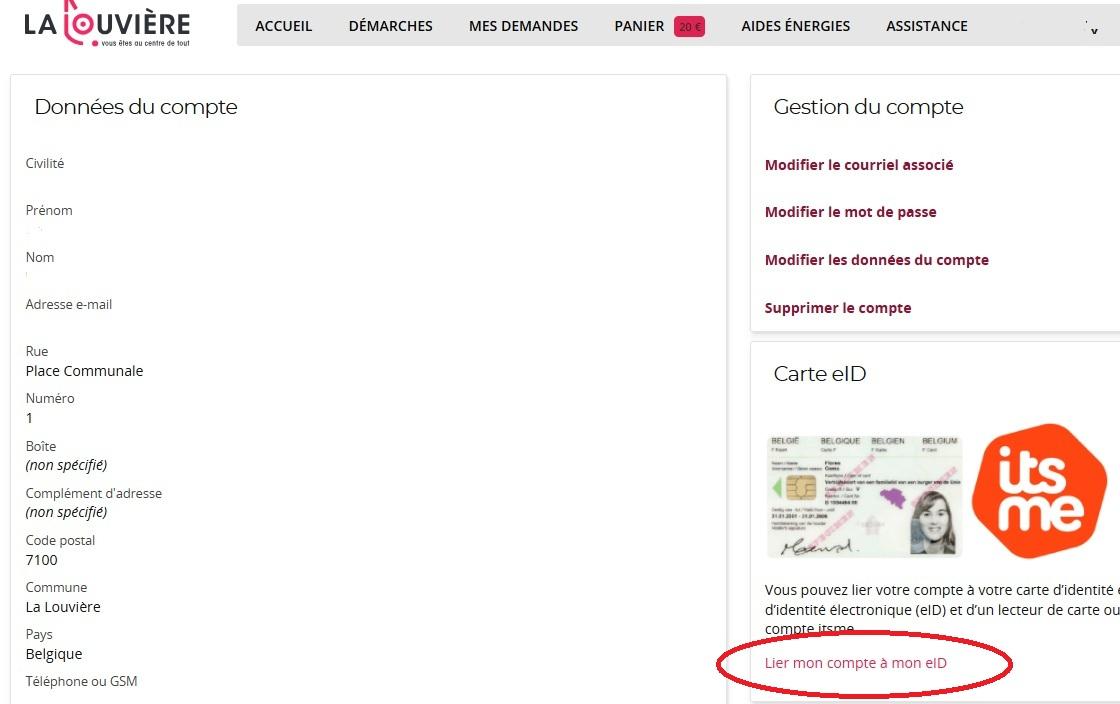Expand the user account dropdown arrow
The width and height of the screenshot is (1120, 704).
click(x=1093, y=30)
